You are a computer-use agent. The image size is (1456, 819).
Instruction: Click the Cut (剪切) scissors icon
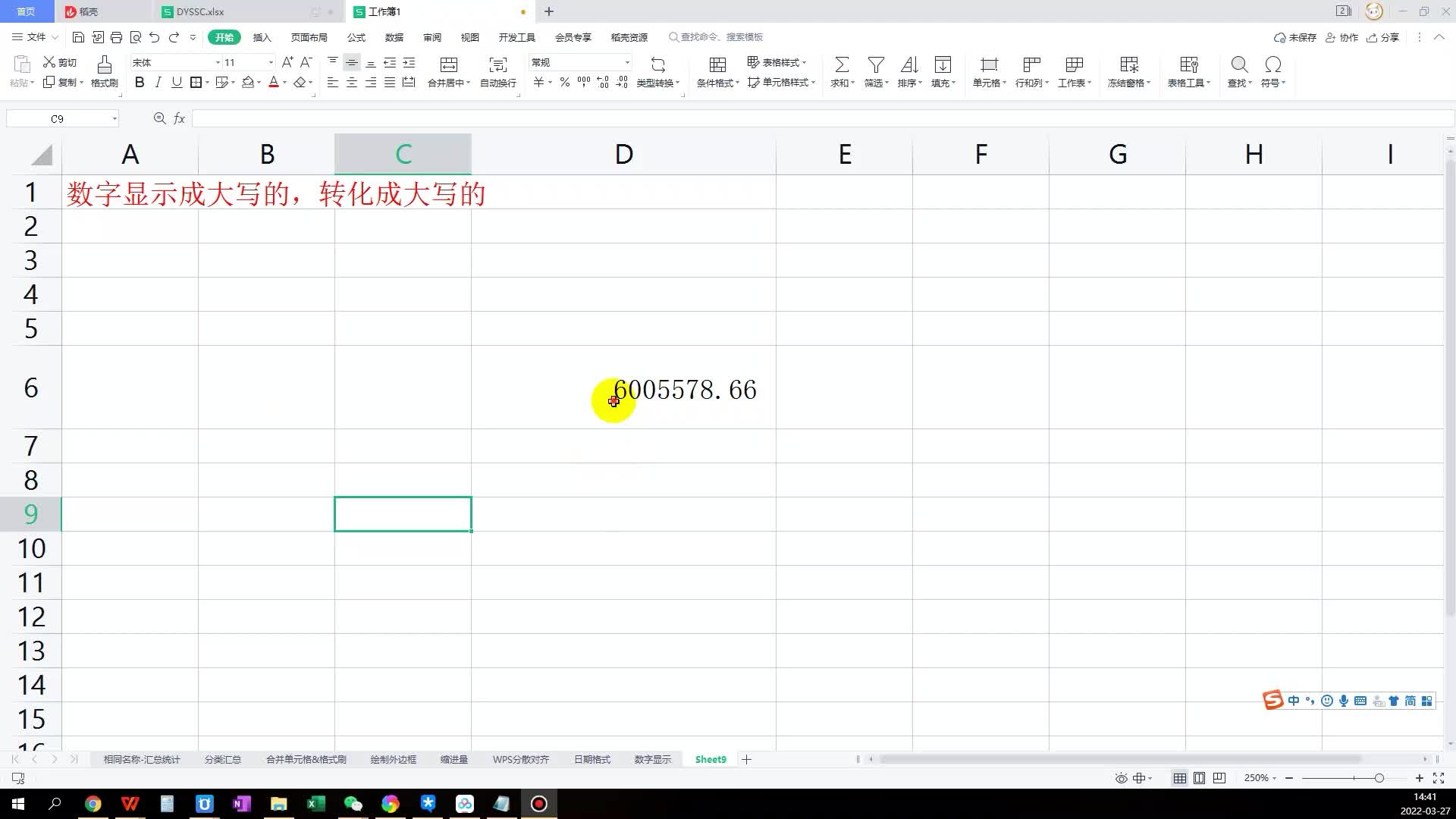pyautogui.click(x=49, y=62)
